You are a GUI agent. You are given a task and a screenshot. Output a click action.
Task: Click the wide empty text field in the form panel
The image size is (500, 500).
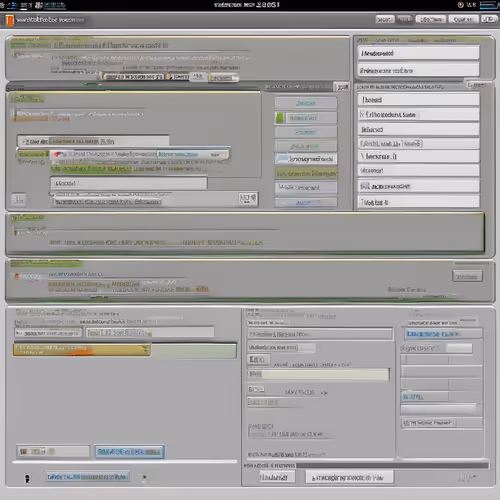coord(129,183)
